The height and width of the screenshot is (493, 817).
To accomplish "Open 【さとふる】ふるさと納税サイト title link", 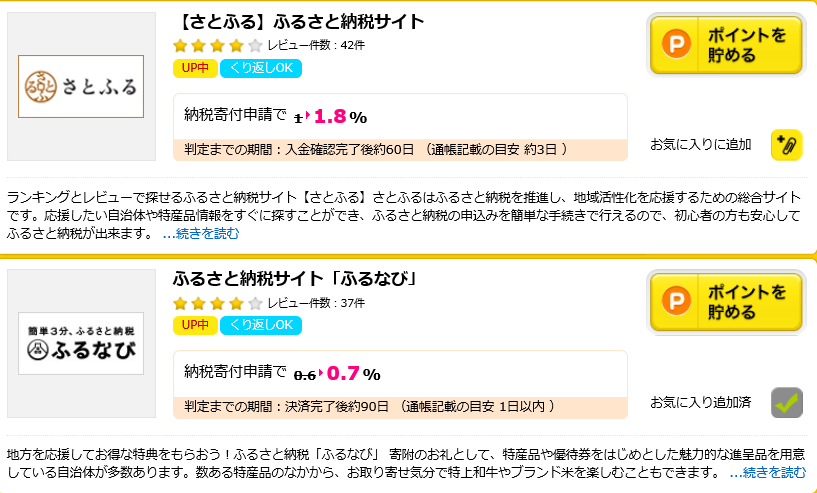I will [299, 22].
